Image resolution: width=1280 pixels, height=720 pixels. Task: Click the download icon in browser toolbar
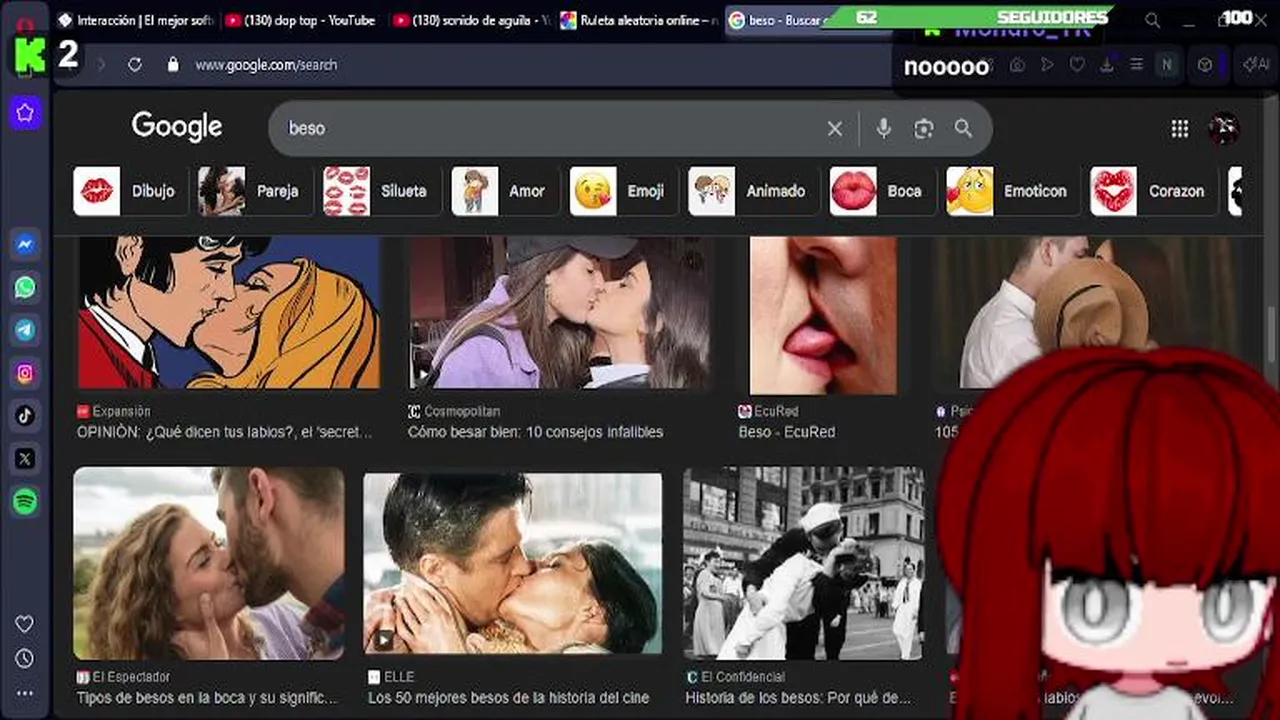point(1107,64)
